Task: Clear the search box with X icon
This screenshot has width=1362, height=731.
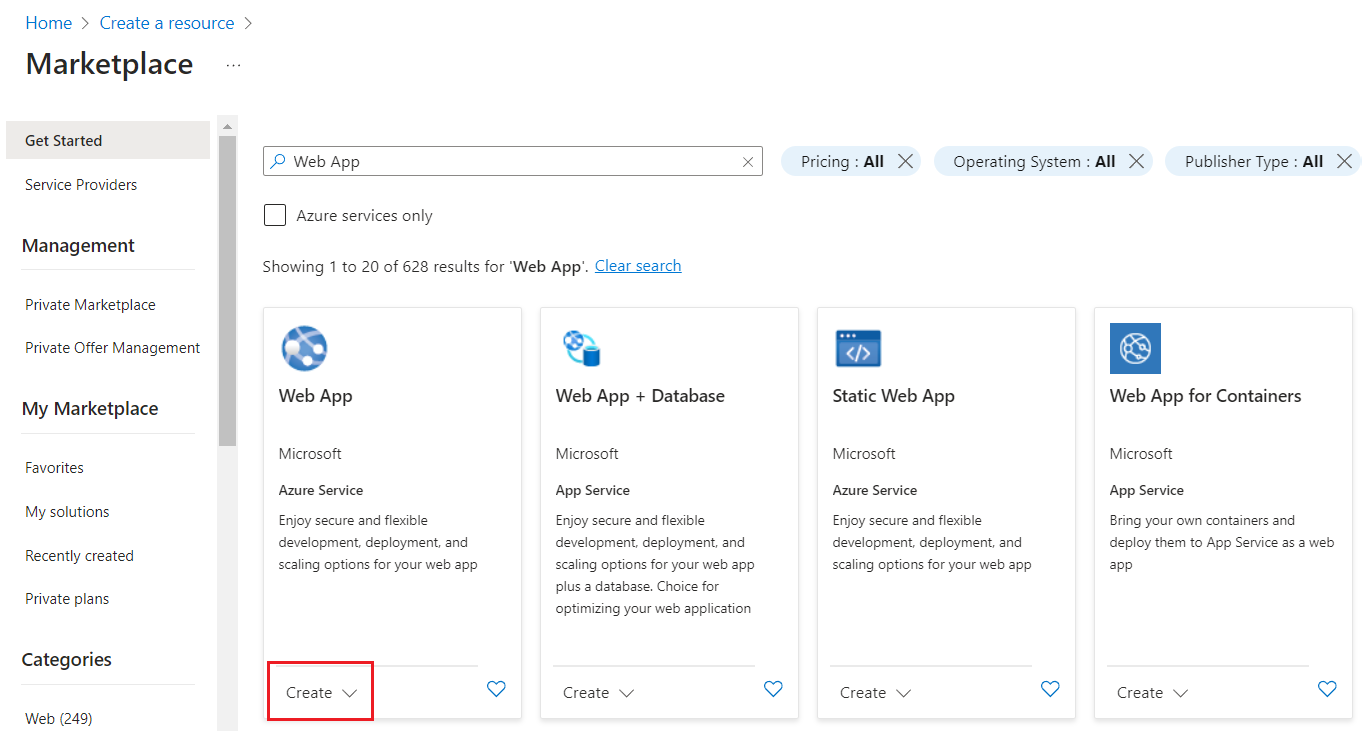Action: pos(748,162)
